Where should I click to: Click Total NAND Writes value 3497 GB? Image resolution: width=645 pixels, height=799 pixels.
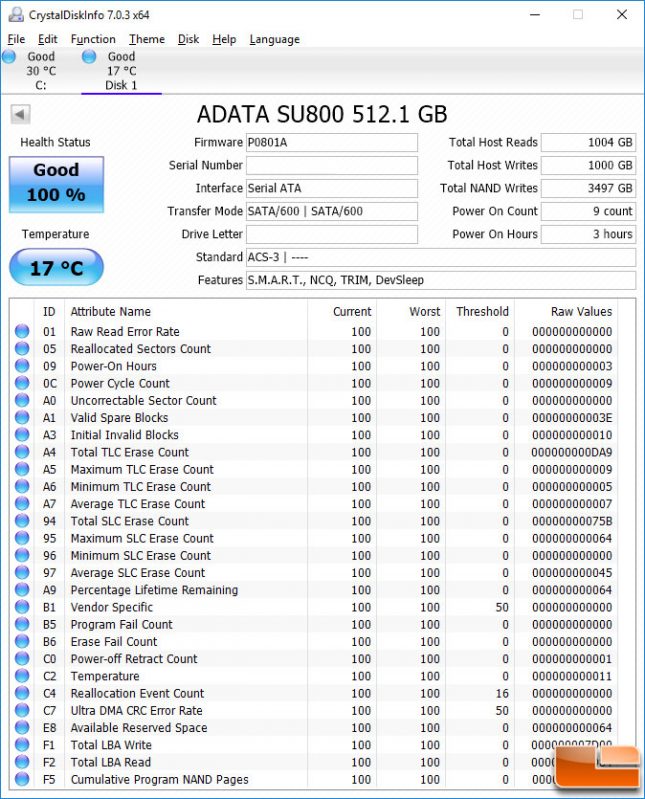point(588,188)
